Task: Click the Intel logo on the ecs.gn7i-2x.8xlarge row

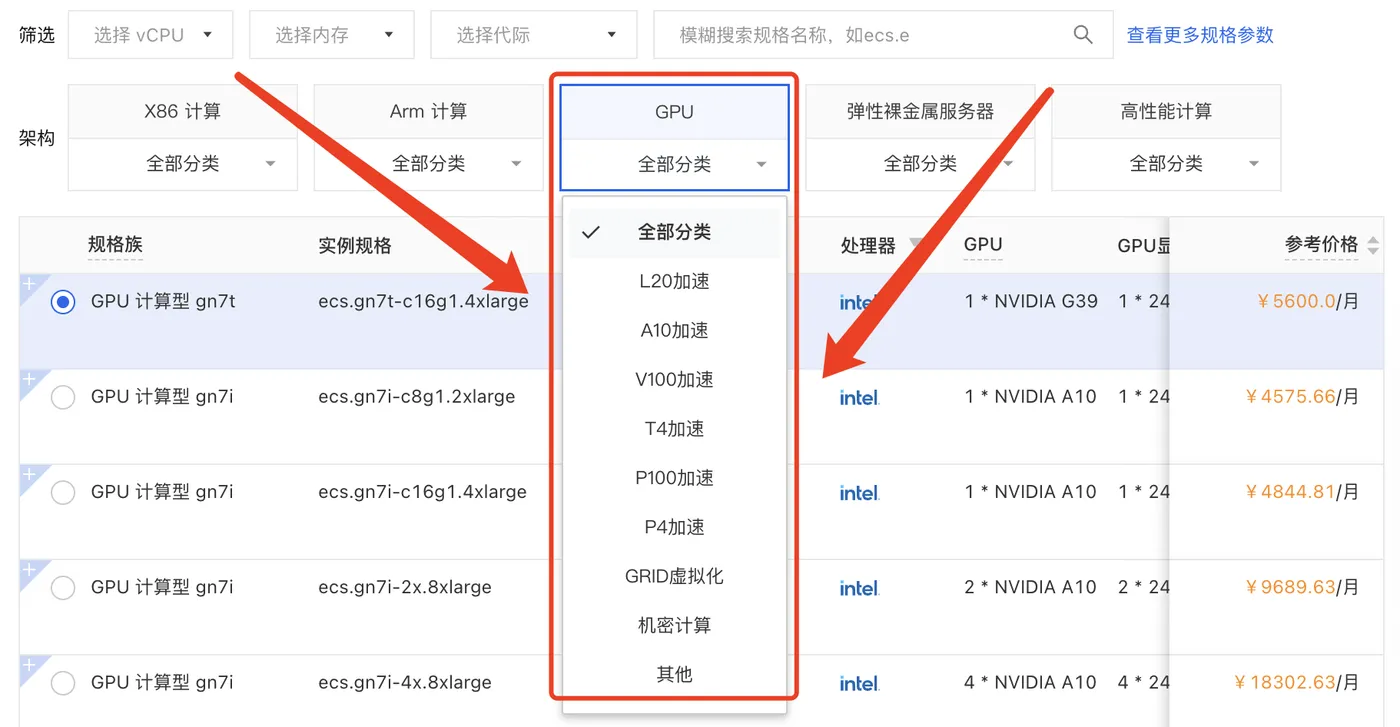Action: [859, 588]
